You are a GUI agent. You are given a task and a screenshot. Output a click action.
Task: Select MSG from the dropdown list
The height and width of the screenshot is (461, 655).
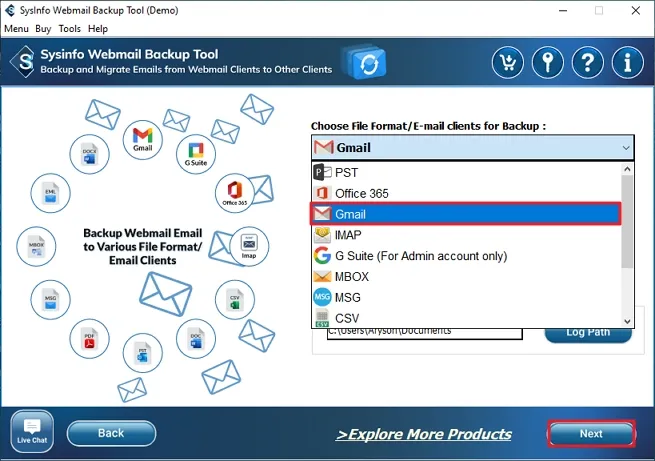467,297
